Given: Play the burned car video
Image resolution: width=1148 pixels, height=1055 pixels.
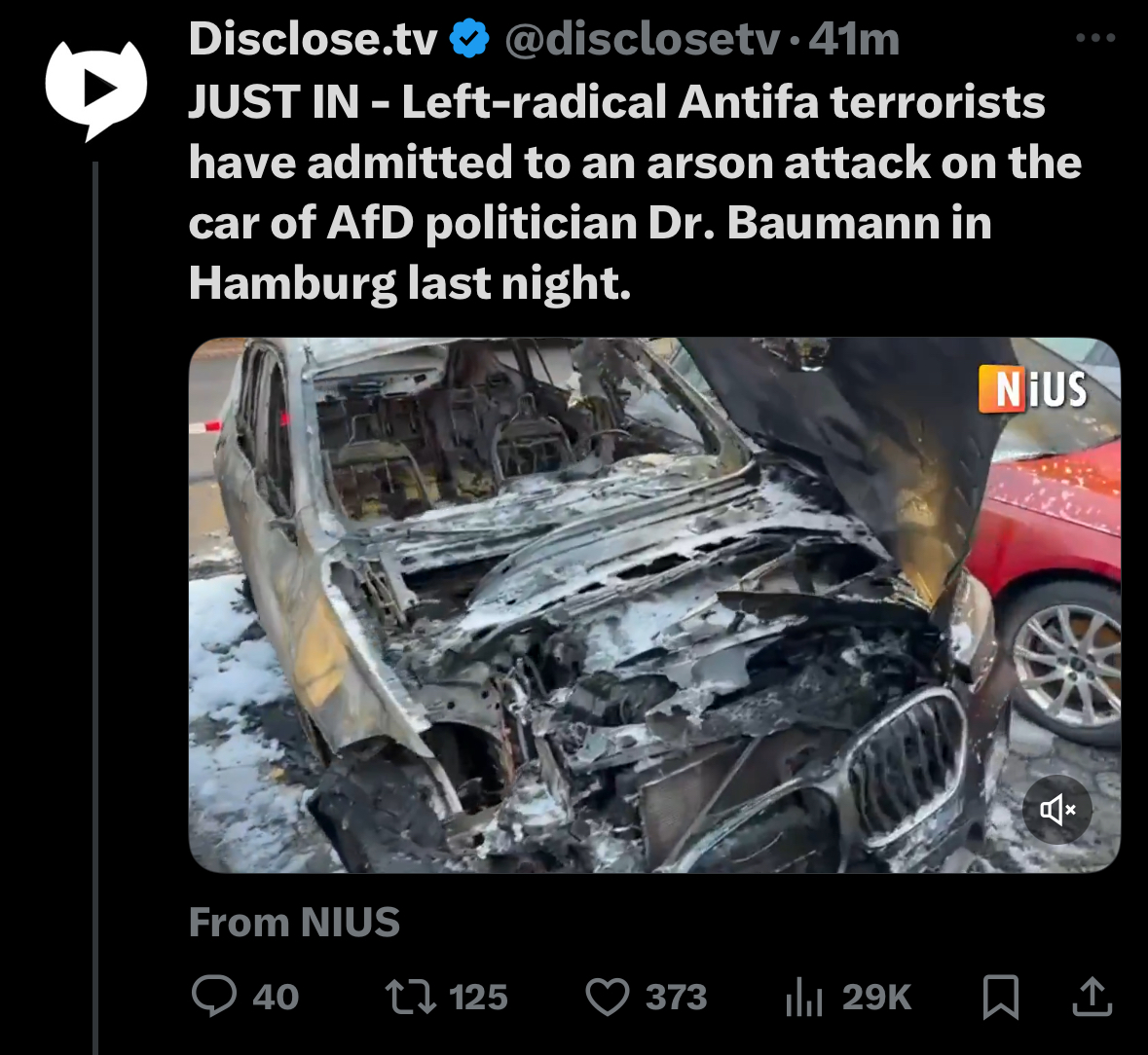Looking at the screenshot, I should coord(654,605).
